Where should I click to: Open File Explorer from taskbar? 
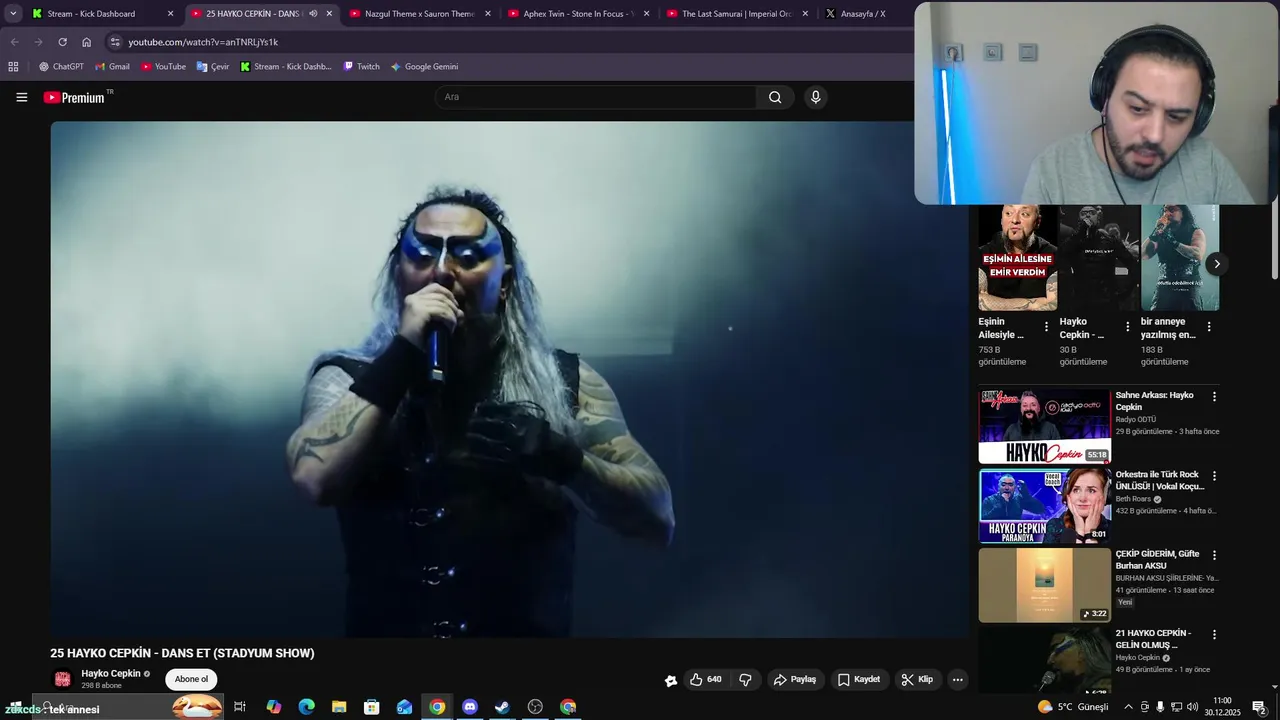pos(339,707)
